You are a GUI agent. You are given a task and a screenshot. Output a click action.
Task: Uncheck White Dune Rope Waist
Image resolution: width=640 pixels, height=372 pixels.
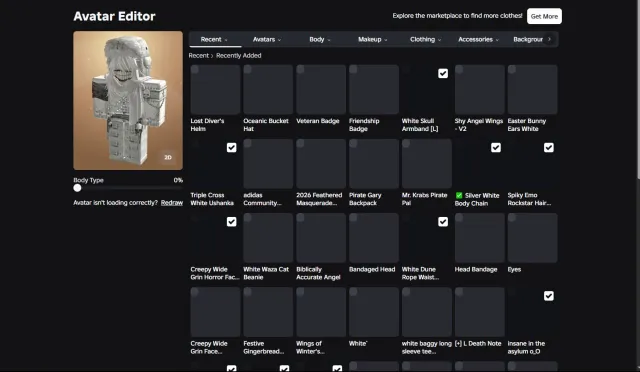(443, 222)
